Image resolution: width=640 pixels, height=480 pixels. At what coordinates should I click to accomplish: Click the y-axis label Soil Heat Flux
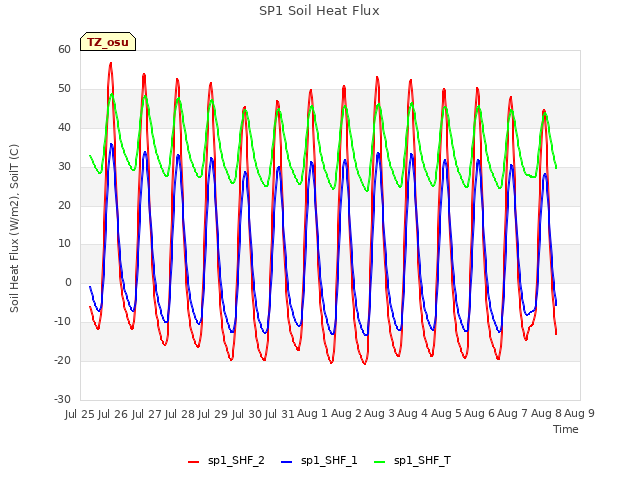(x=14, y=229)
